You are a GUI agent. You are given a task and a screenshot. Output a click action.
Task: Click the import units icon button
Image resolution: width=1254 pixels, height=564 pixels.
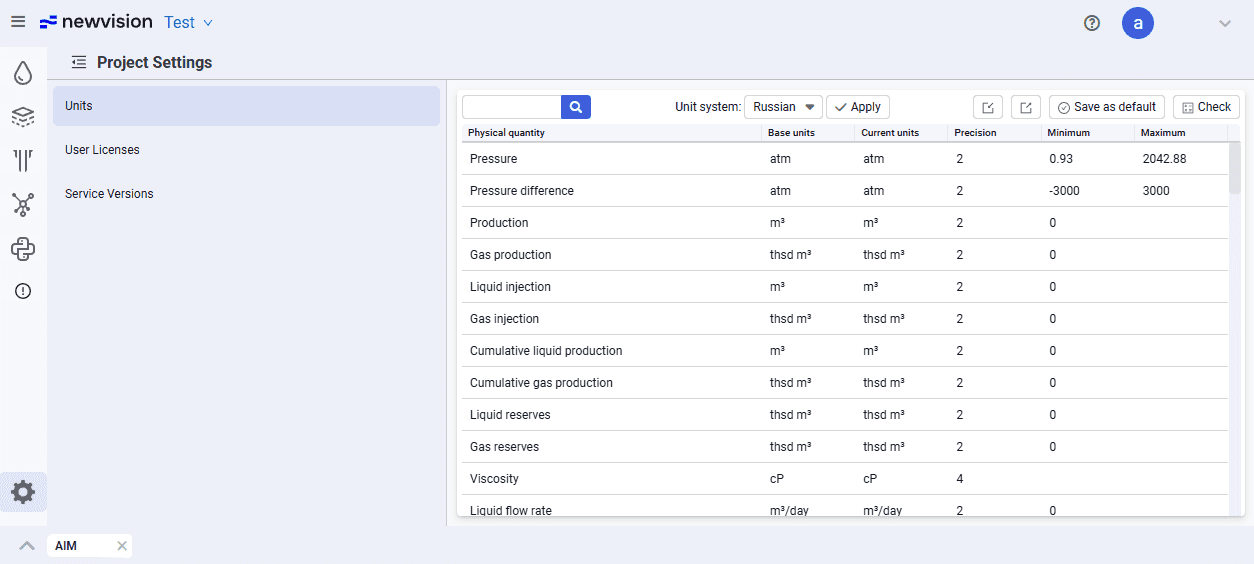point(988,107)
